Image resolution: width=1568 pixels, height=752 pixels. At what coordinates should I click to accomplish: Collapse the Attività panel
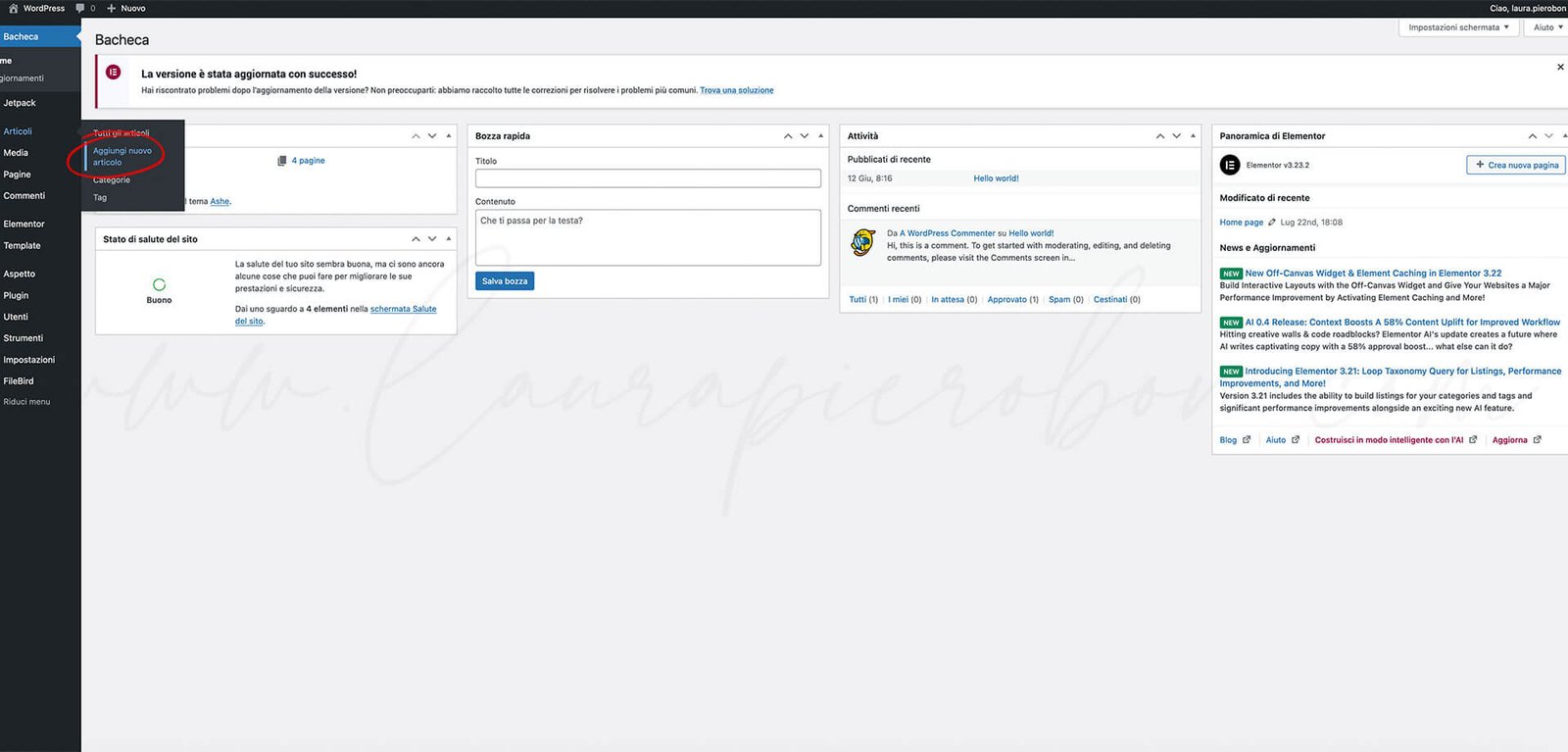[1193, 136]
